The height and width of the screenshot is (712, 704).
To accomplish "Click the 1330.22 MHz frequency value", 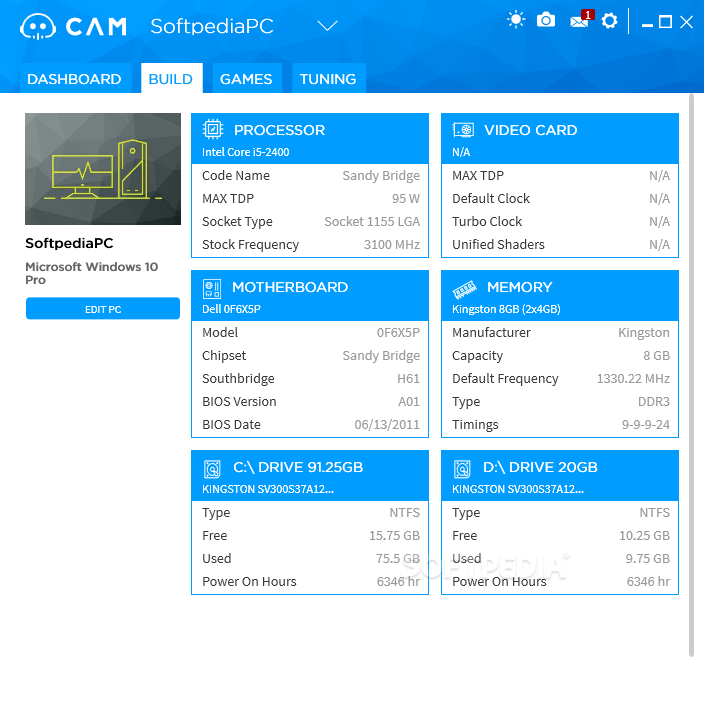I will click(633, 379).
